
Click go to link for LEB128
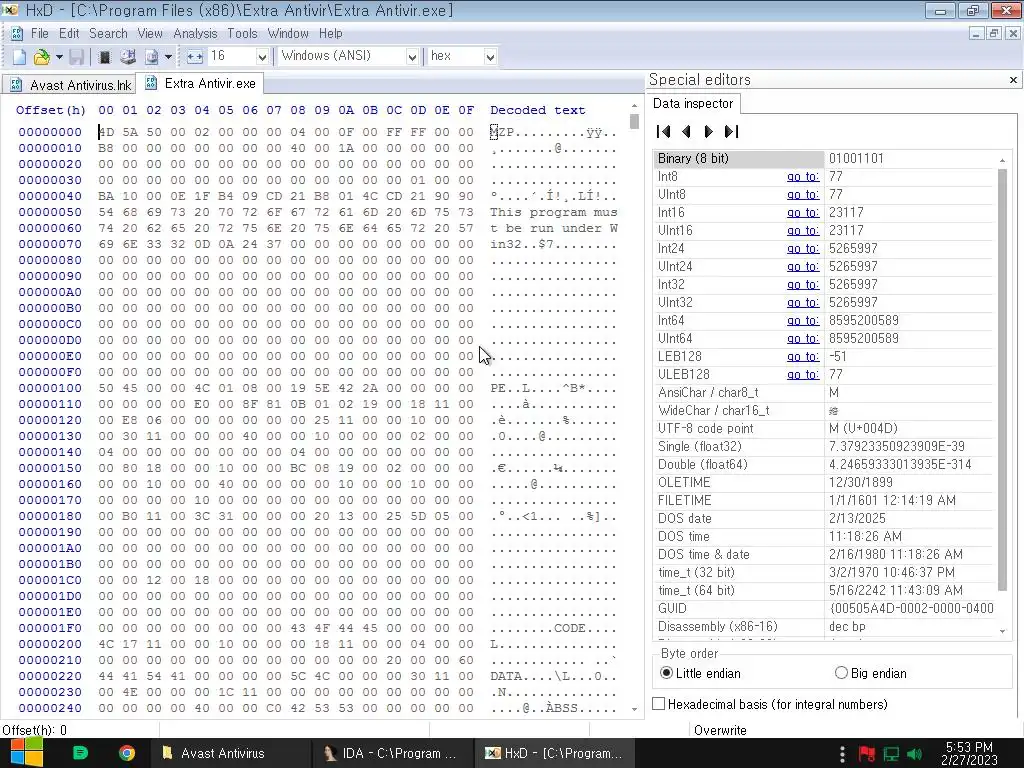click(x=803, y=357)
